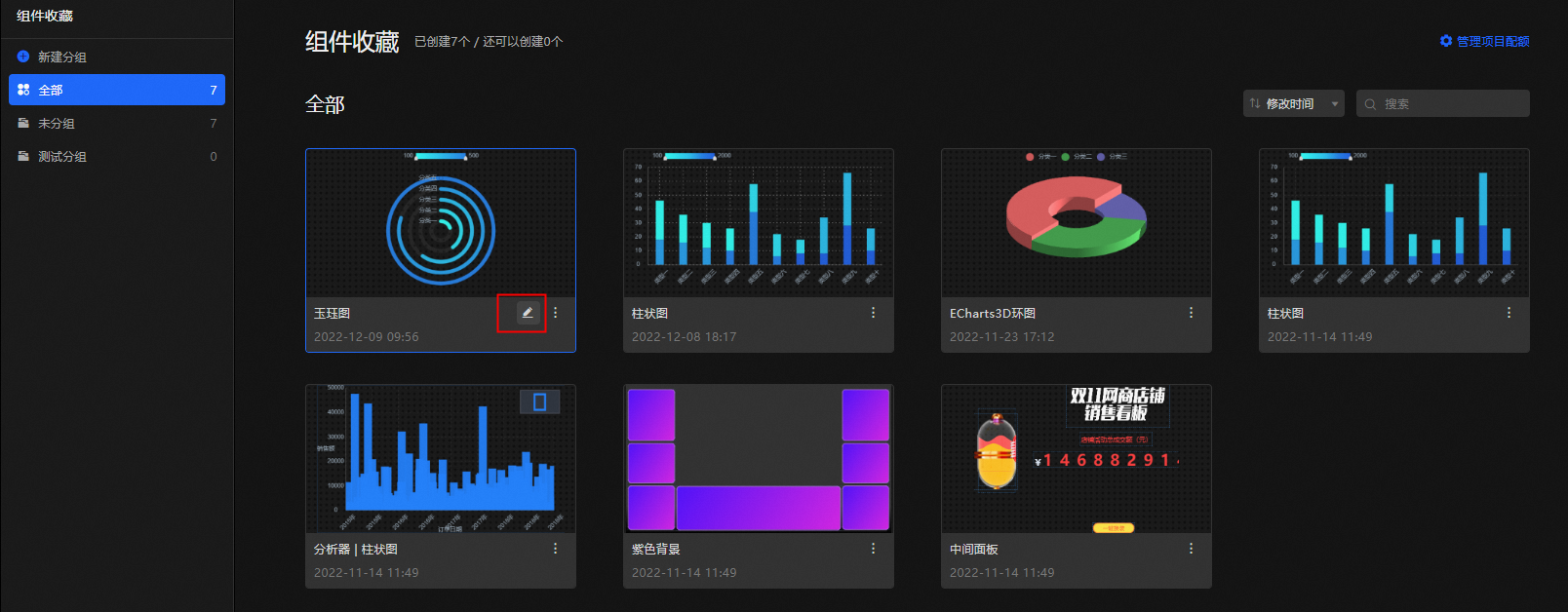Select the 全部 group in sidebar
The width and height of the screenshot is (1568, 612).
pos(117,90)
